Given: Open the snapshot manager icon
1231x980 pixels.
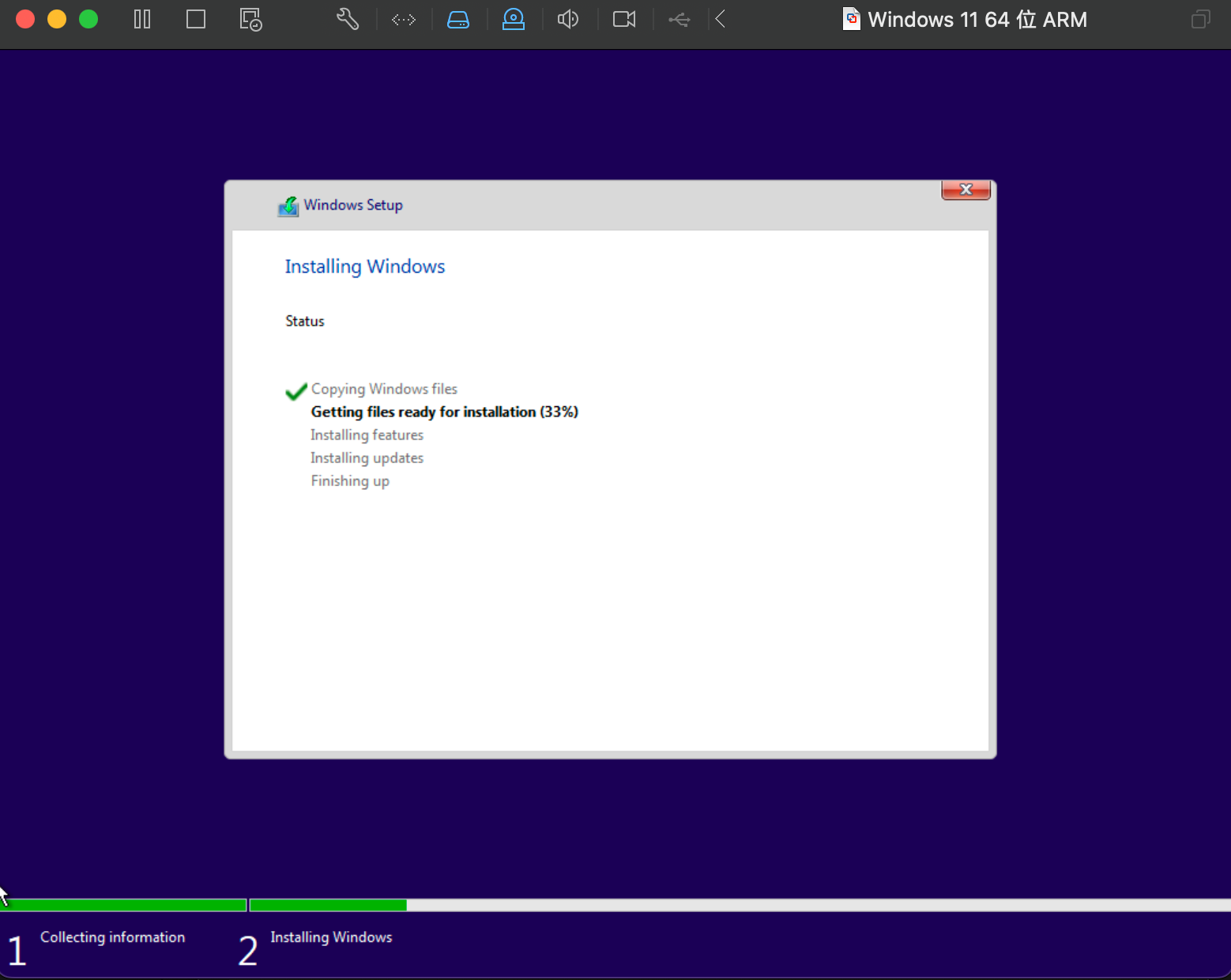Looking at the screenshot, I should coord(250,20).
